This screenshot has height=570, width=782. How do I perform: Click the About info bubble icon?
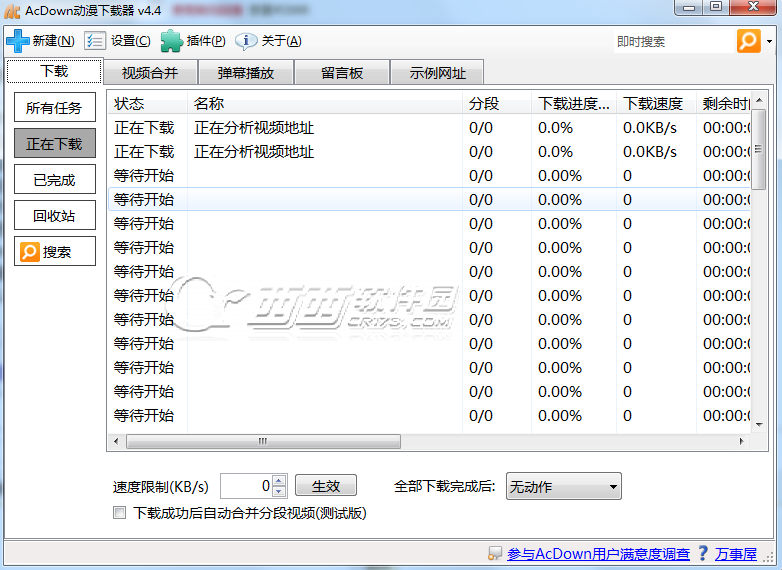(x=246, y=41)
